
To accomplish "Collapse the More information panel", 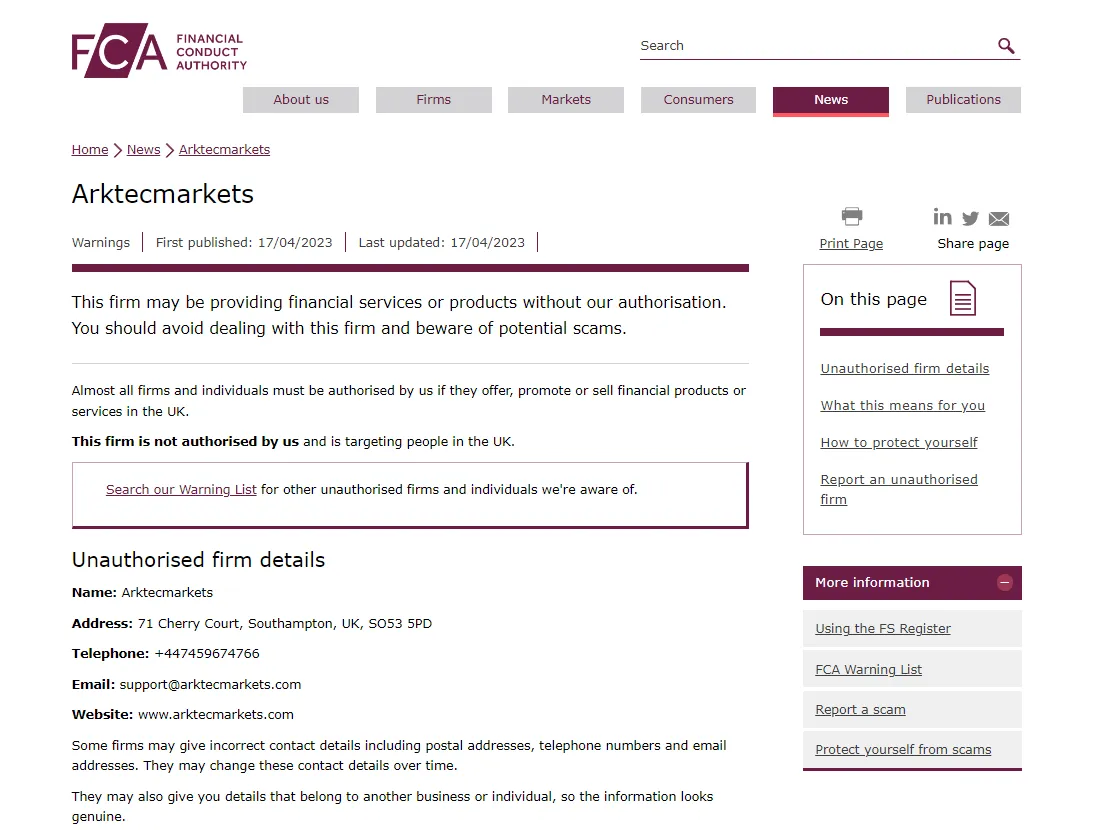I will [x=1004, y=583].
